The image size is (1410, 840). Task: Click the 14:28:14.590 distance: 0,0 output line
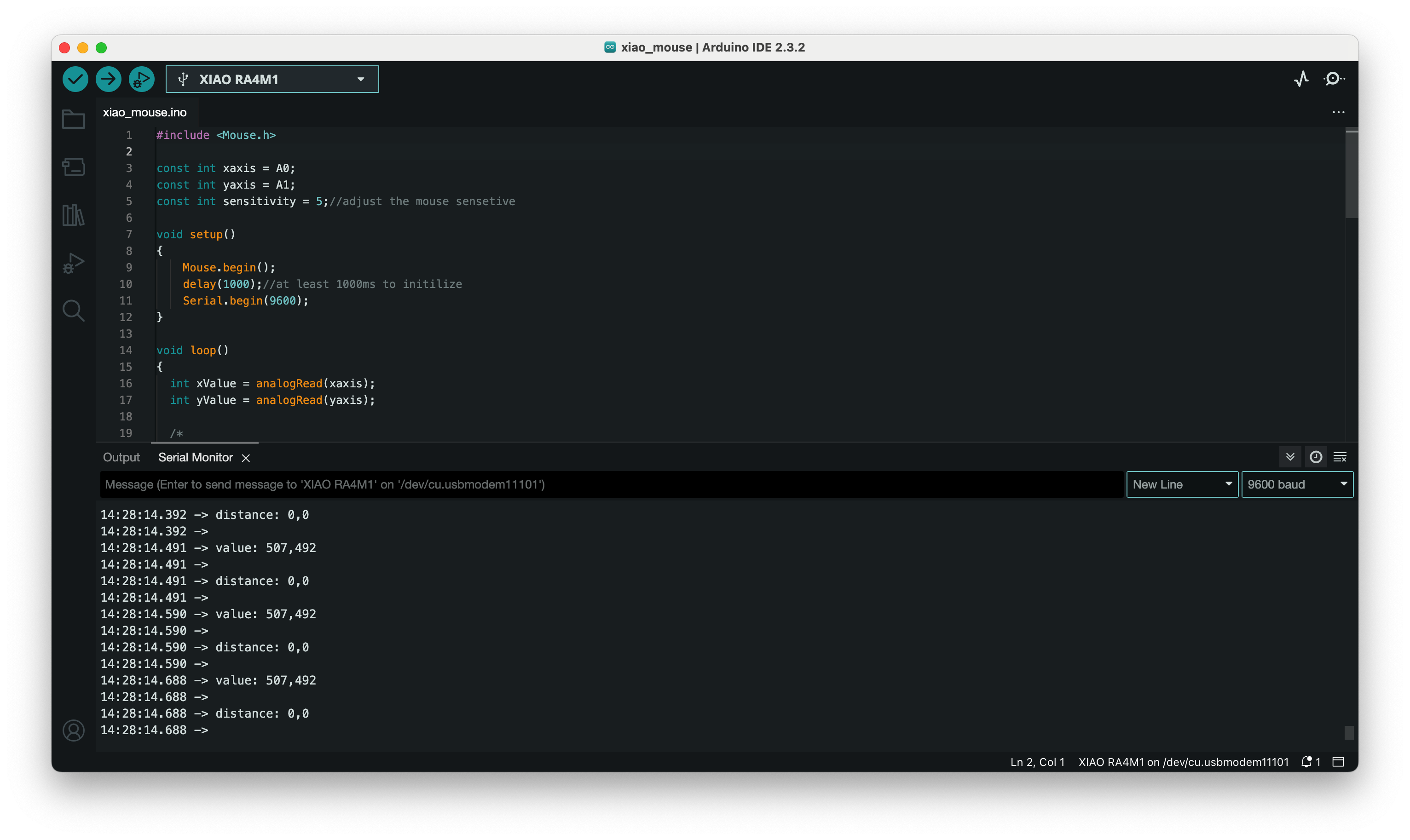pos(205,647)
